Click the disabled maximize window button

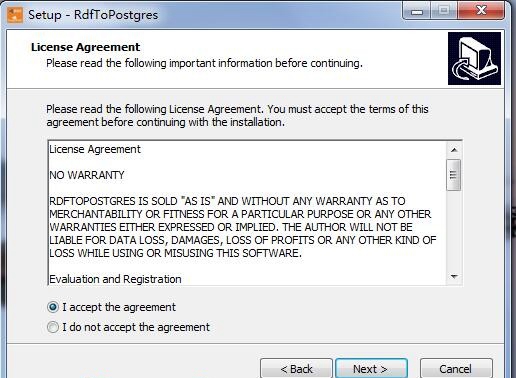pyautogui.click(x=444, y=11)
